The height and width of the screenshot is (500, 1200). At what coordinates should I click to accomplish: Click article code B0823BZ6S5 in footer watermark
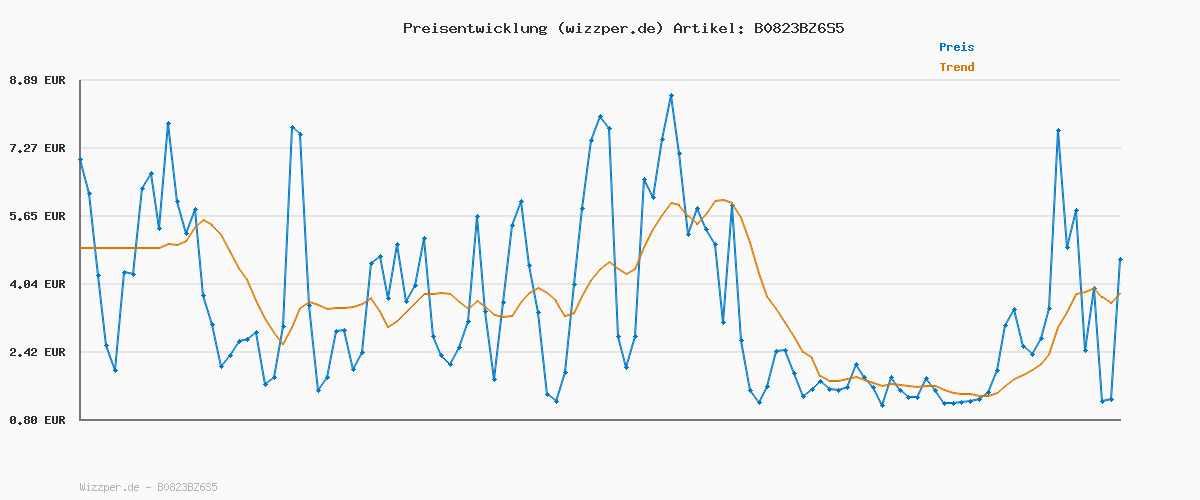pyautogui.click(x=187, y=488)
